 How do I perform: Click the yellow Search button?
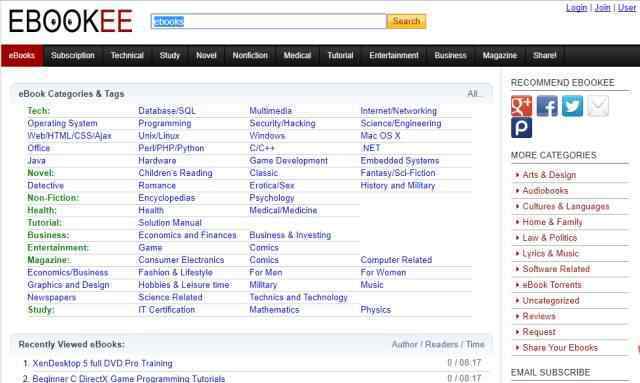pos(407,21)
